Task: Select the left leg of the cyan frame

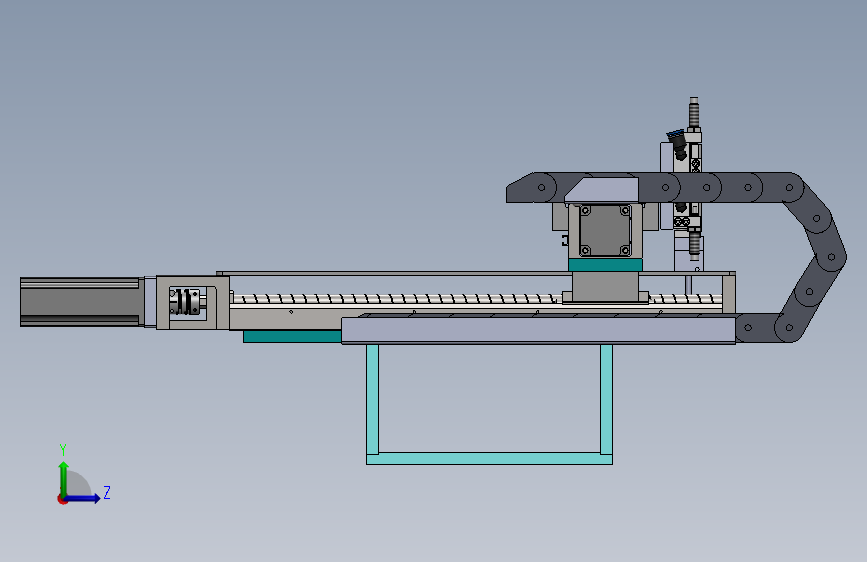Action: [373, 399]
